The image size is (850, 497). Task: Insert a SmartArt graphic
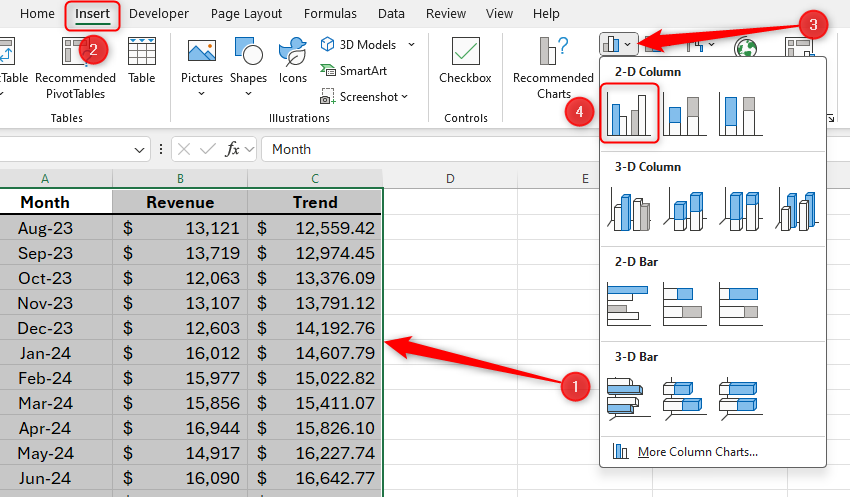(x=353, y=70)
